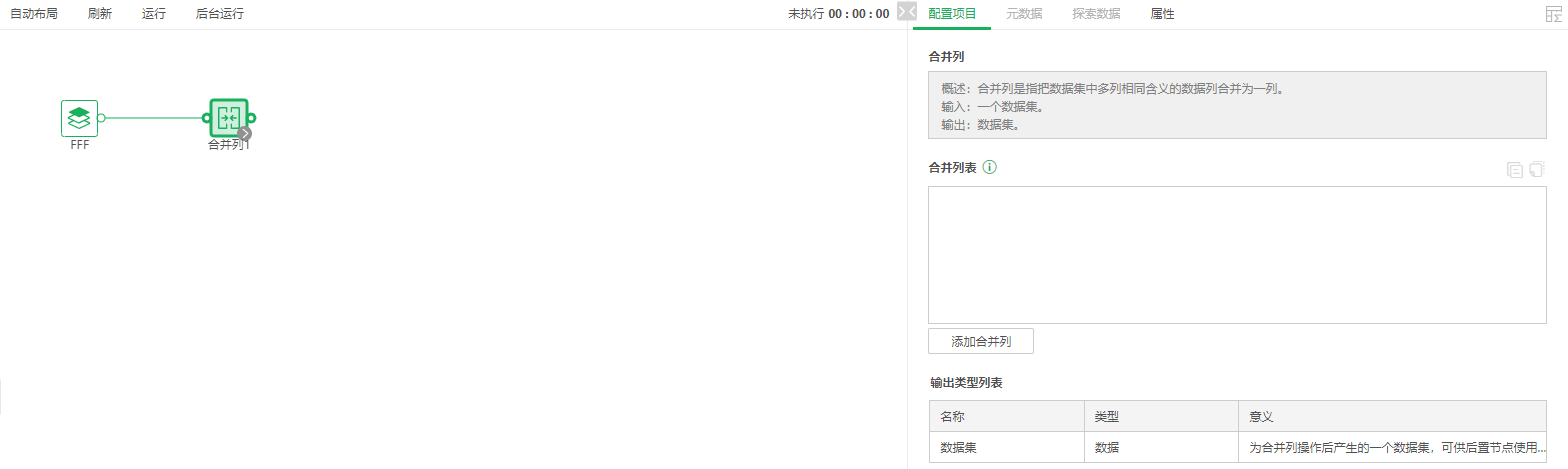The width and height of the screenshot is (1568, 469).
Task: Collapse the right panel with the gray toggle icon
Action: click(x=907, y=12)
